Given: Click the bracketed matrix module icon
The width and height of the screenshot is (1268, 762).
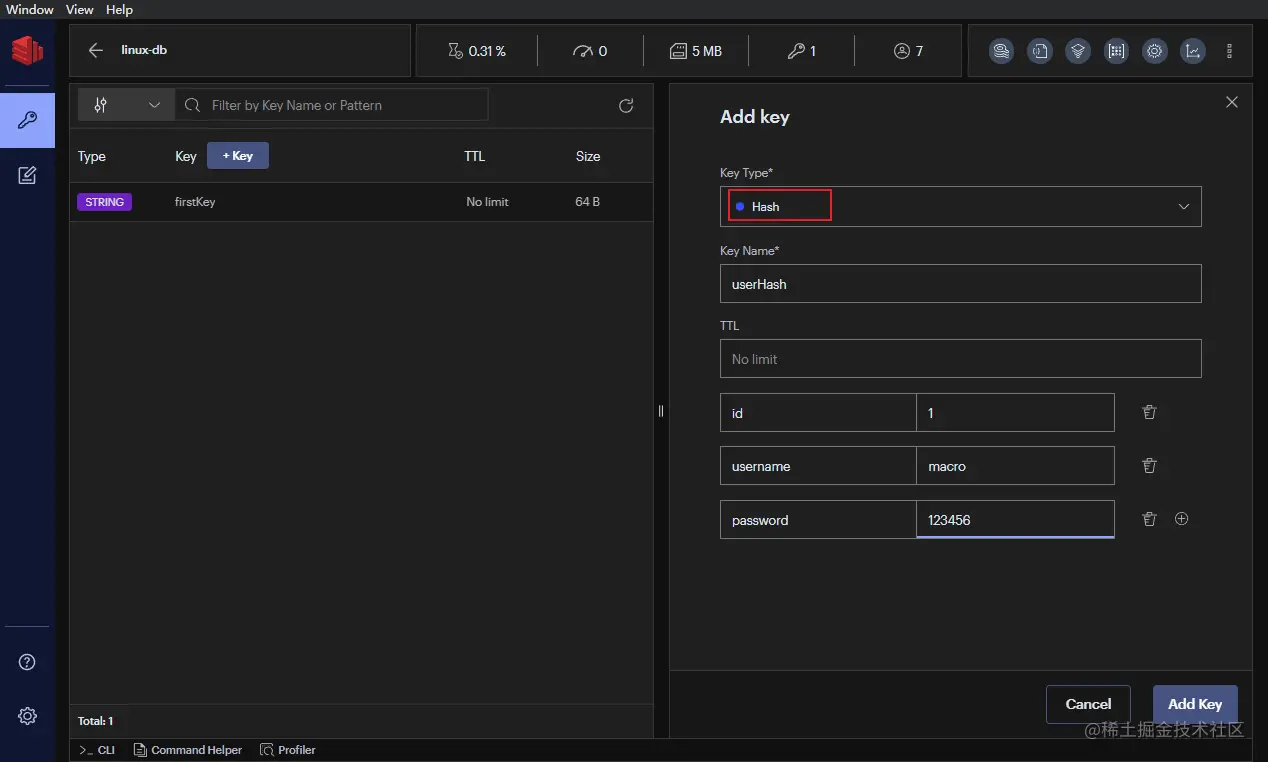Looking at the screenshot, I should (x=1116, y=51).
